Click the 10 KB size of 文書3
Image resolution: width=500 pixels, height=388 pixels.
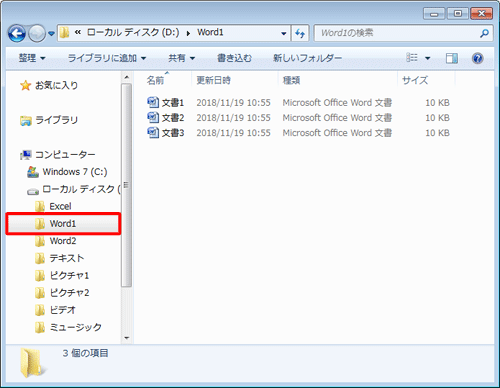(x=437, y=133)
